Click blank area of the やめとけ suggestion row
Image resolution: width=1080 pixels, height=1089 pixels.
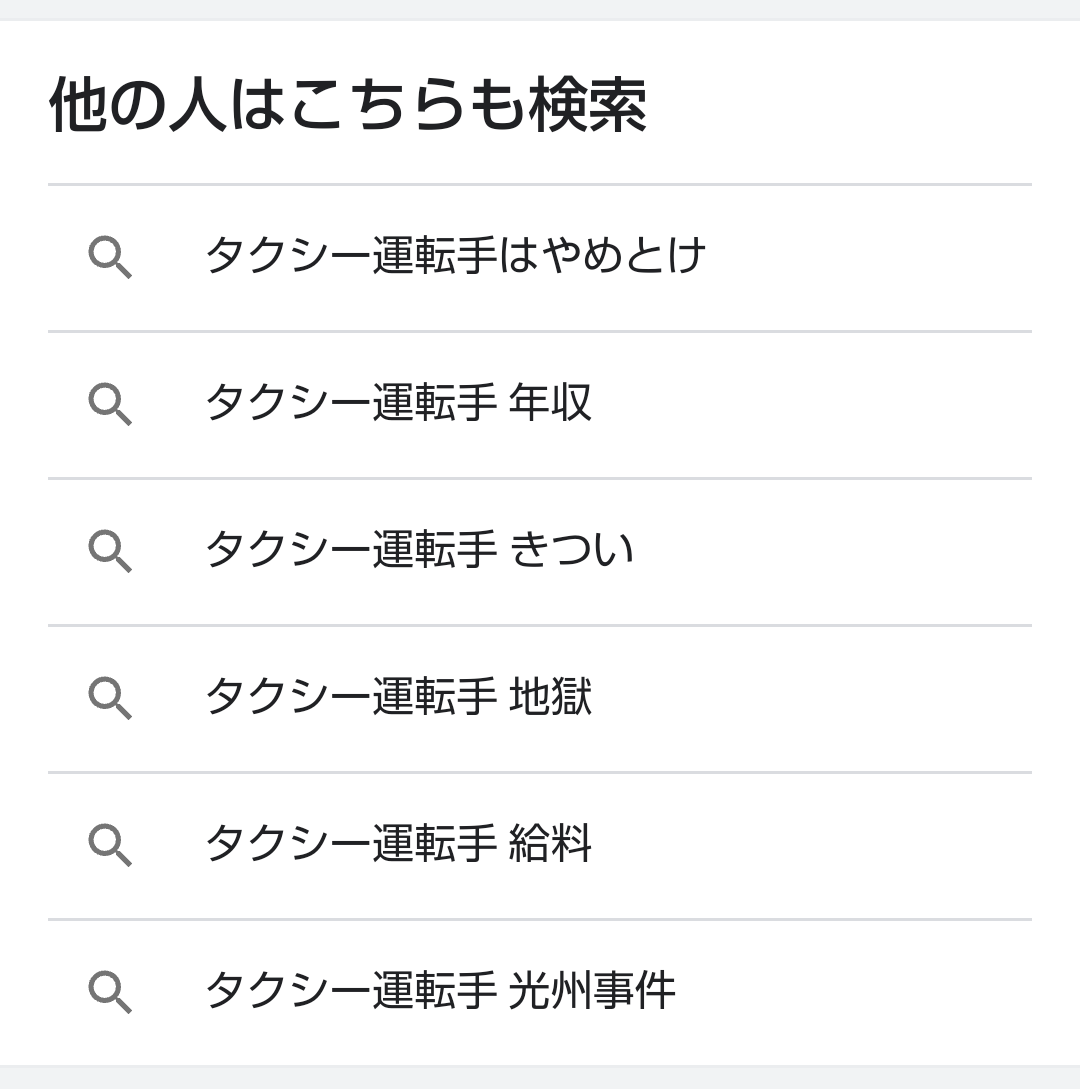868,258
